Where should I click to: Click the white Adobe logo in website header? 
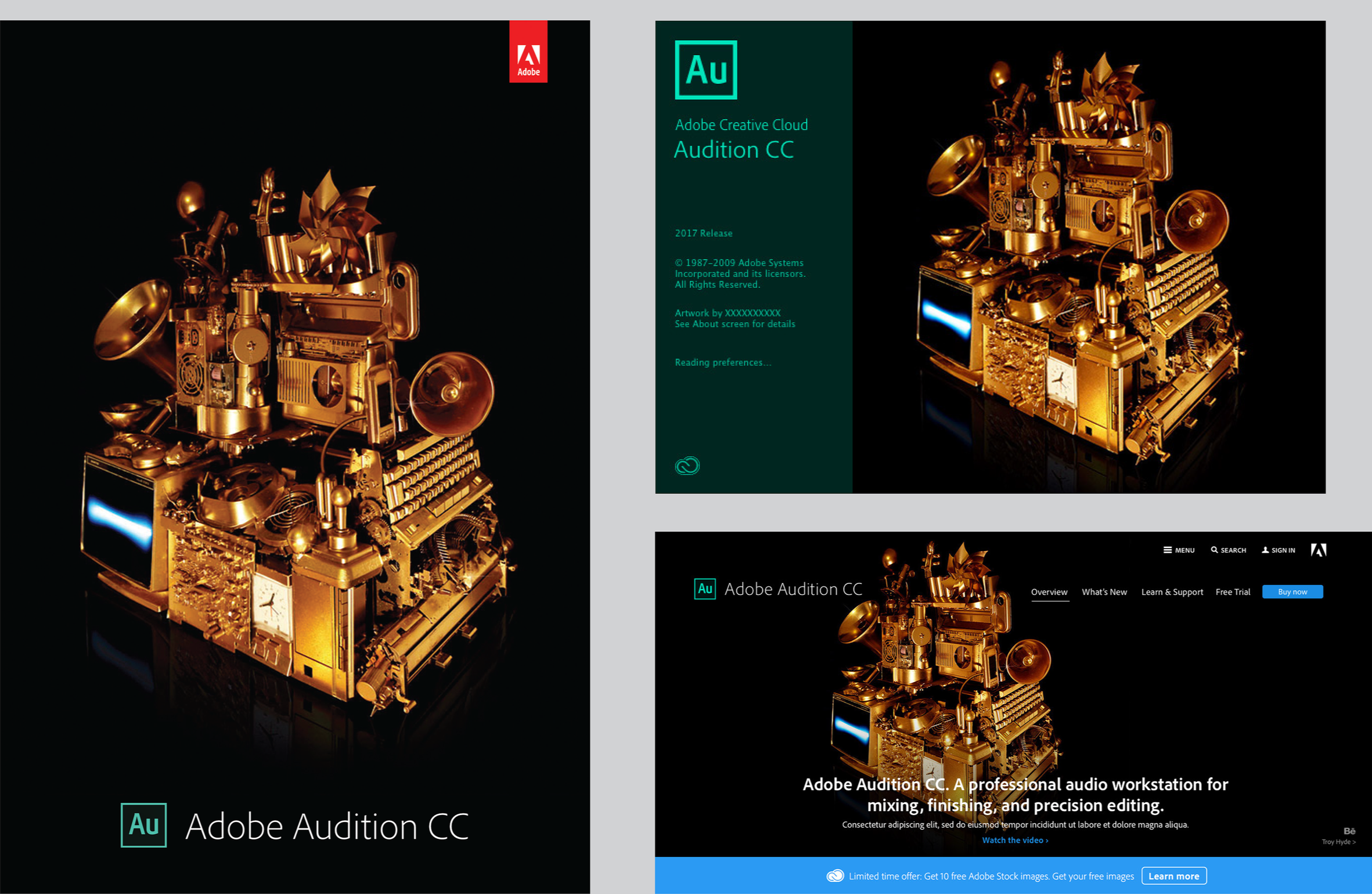1318,550
